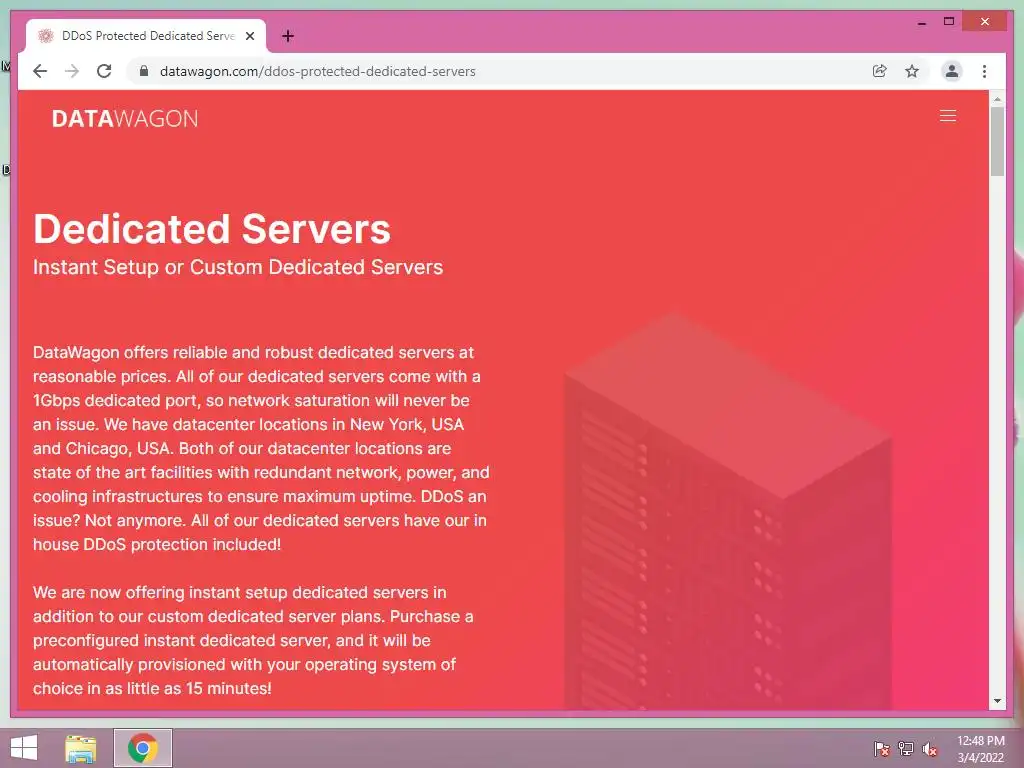Click the DATAWAGON logo

click(125, 119)
